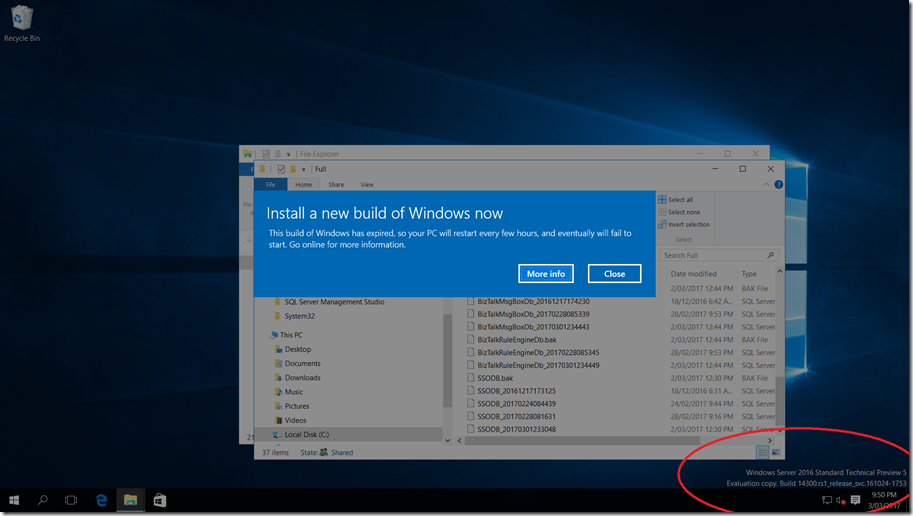
Task: Open Task View on the taskbar
Action: click(71, 500)
